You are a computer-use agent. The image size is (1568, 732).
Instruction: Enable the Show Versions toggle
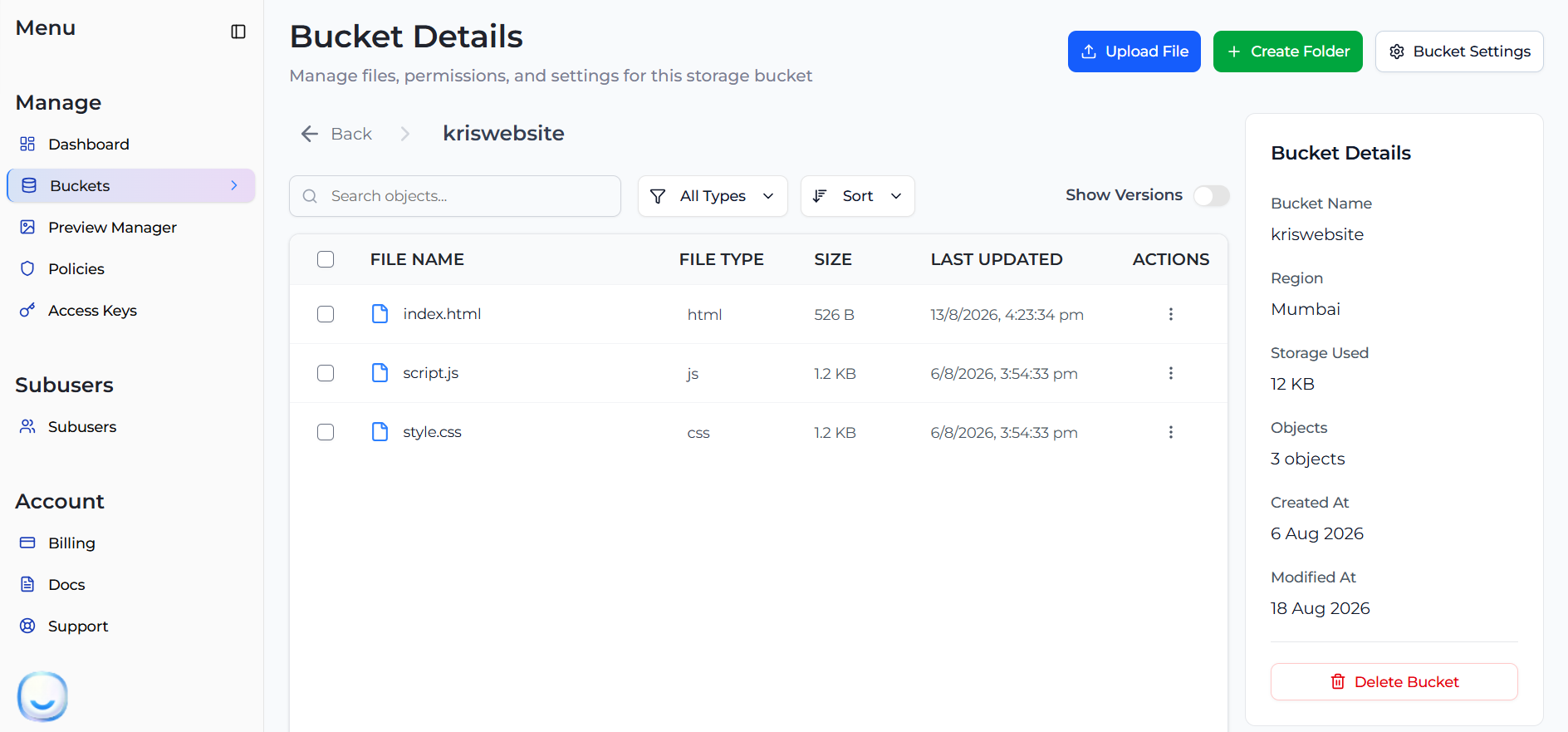click(1211, 195)
